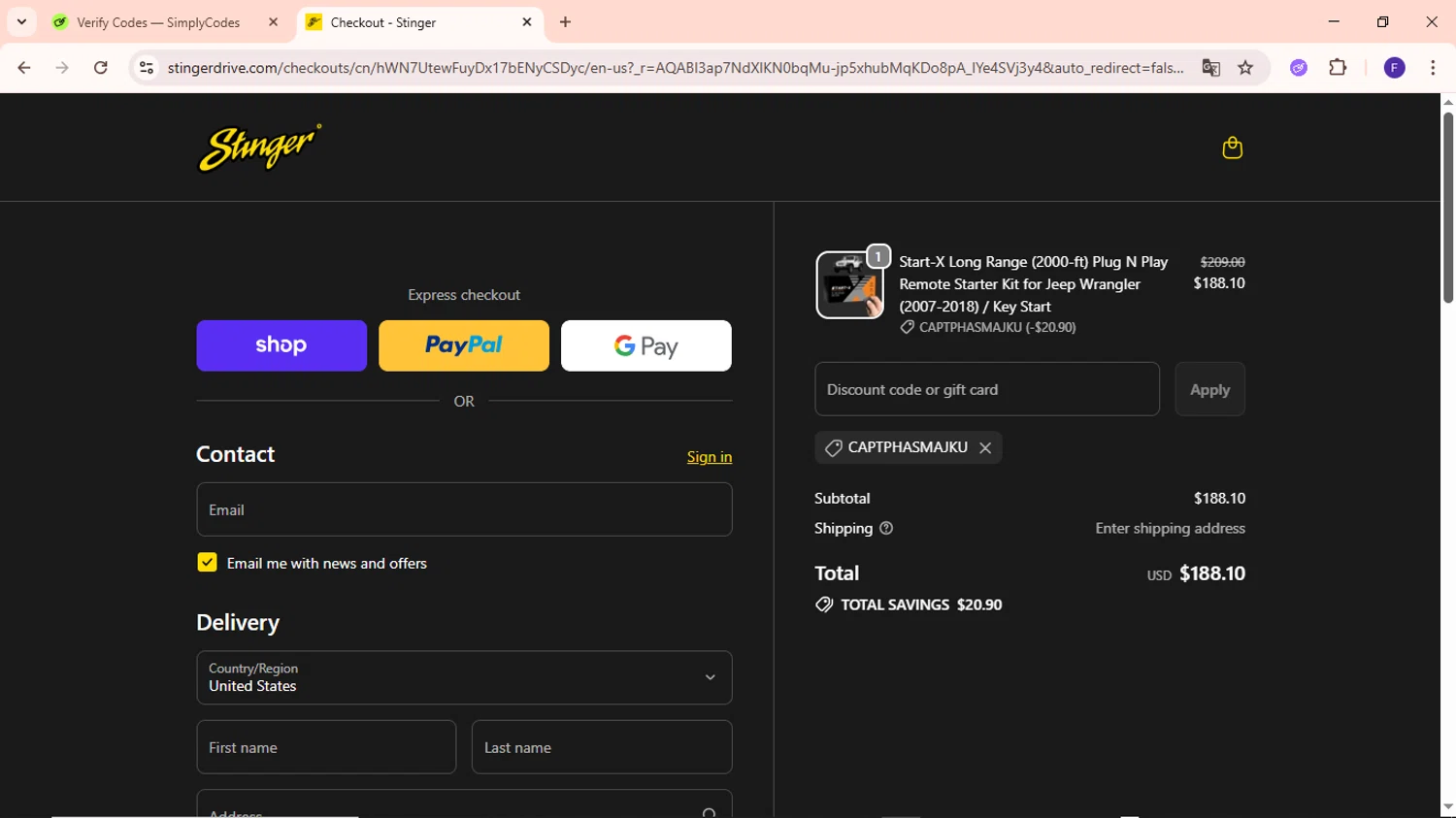Open the tab search dropdown arrow
1456x818 pixels.
pyautogui.click(x=21, y=21)
